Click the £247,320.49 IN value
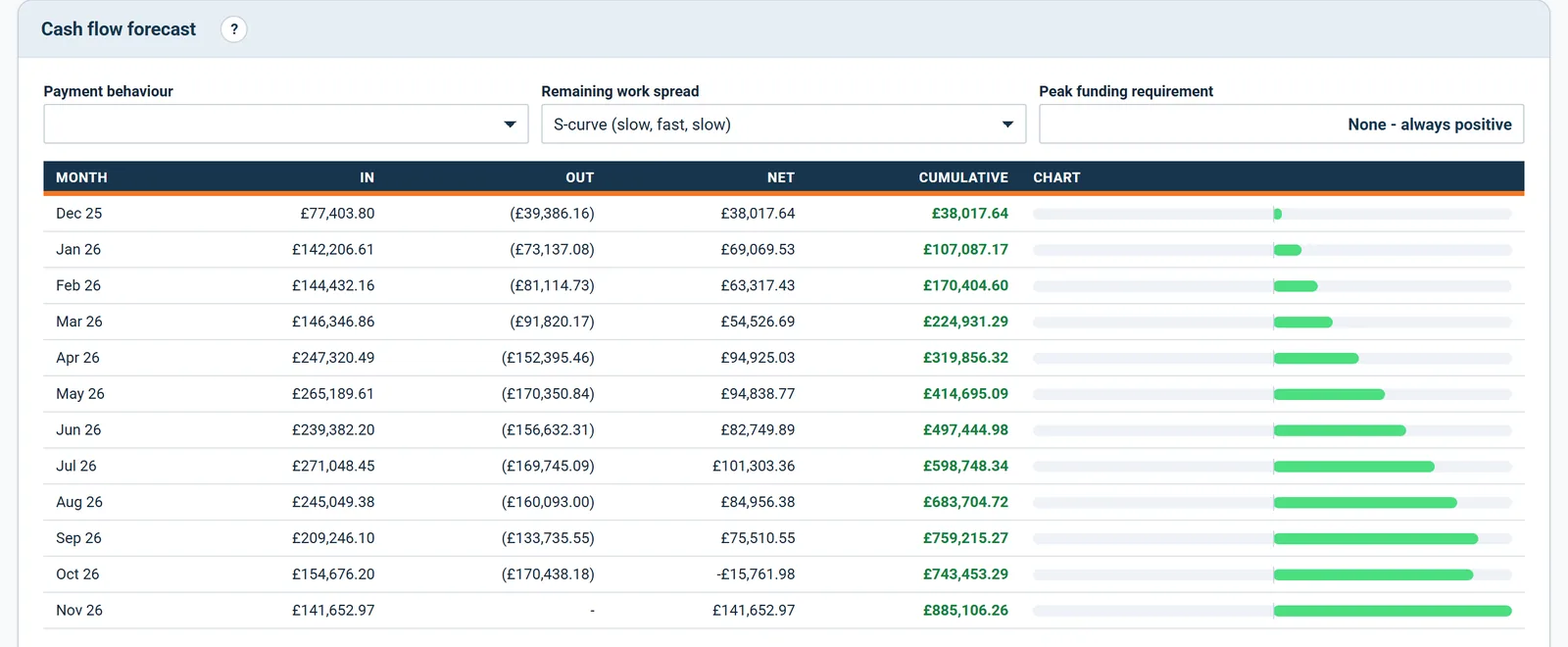The height and width of the screenshot is (647, 1568). tap(333, 358)
